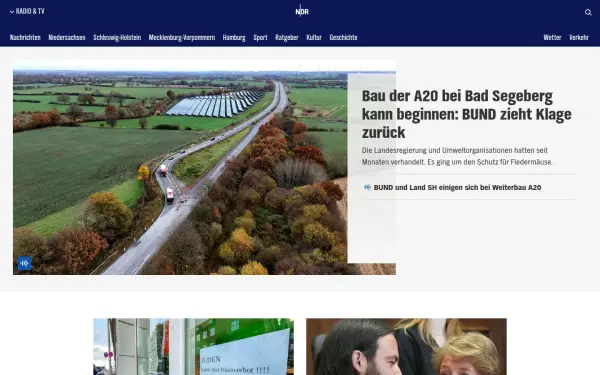This screenshot has height=375, width=600.
Task: Go to the Sport section
Action: tap(260, 38)
